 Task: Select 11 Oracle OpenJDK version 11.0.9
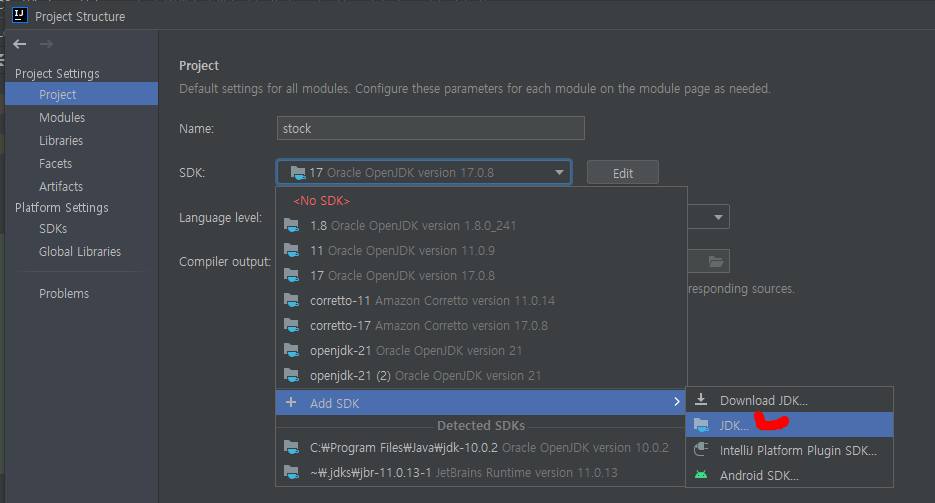click(x=481, y=250)
